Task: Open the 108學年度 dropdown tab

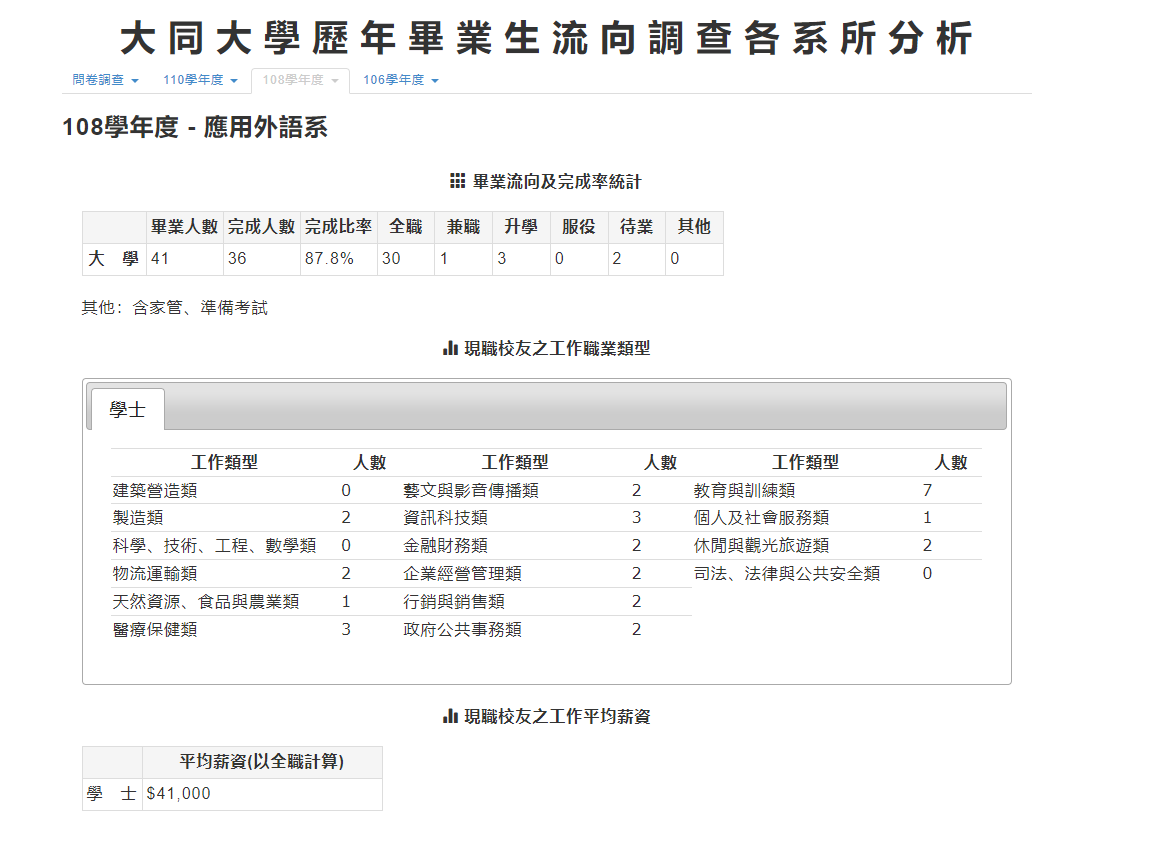Action: (x=301, y=80)
